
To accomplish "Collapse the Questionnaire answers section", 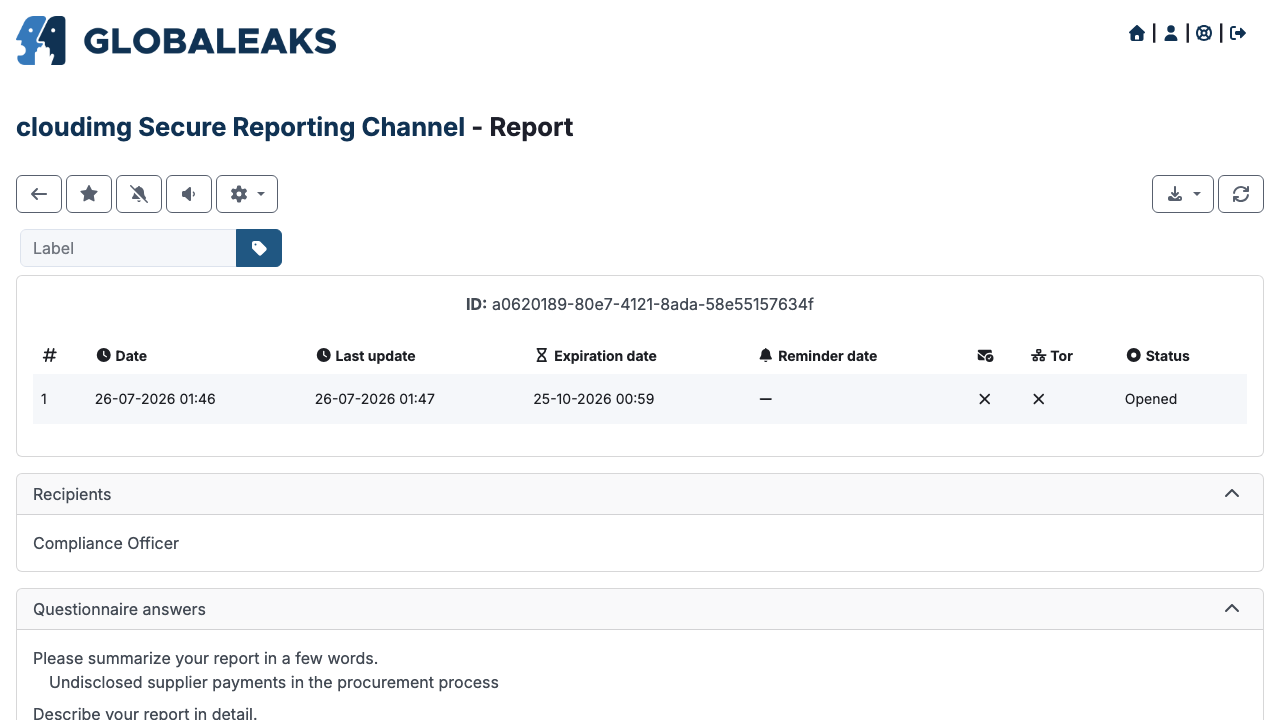I will pos(1232,609).
